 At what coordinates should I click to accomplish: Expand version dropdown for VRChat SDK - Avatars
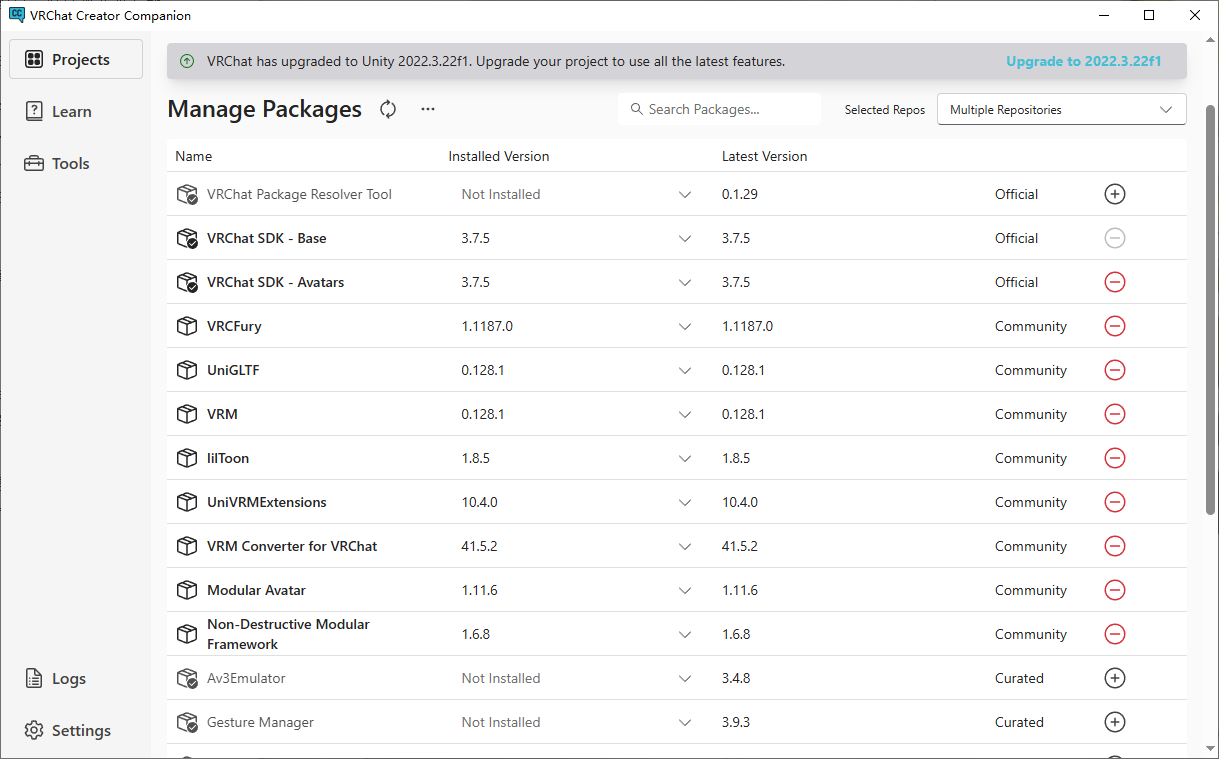click(x=685, y=282)
